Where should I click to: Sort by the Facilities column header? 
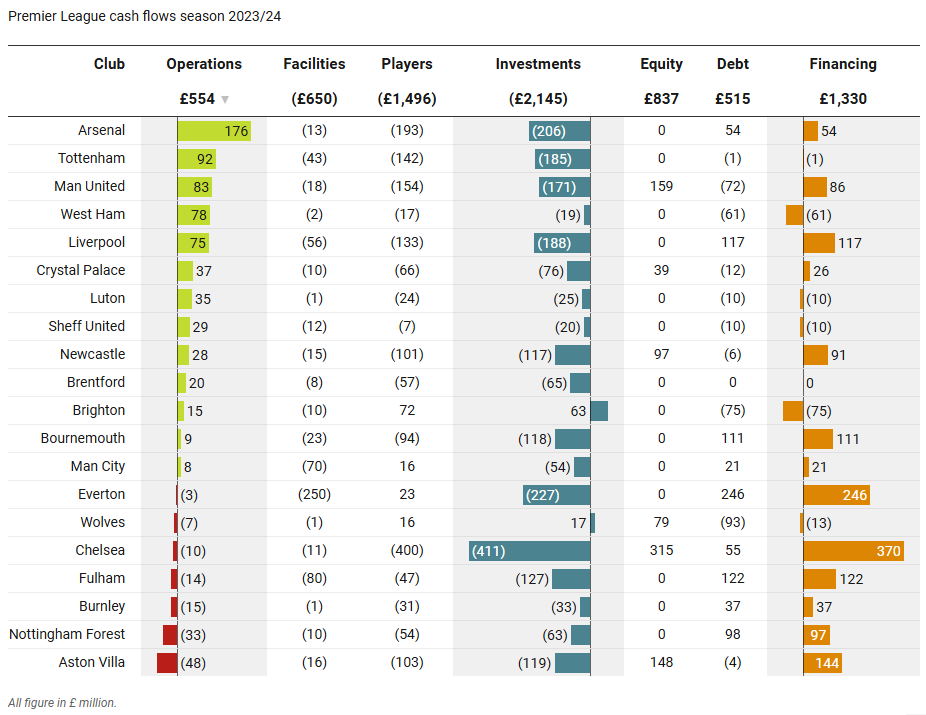(x=314, y=64)
